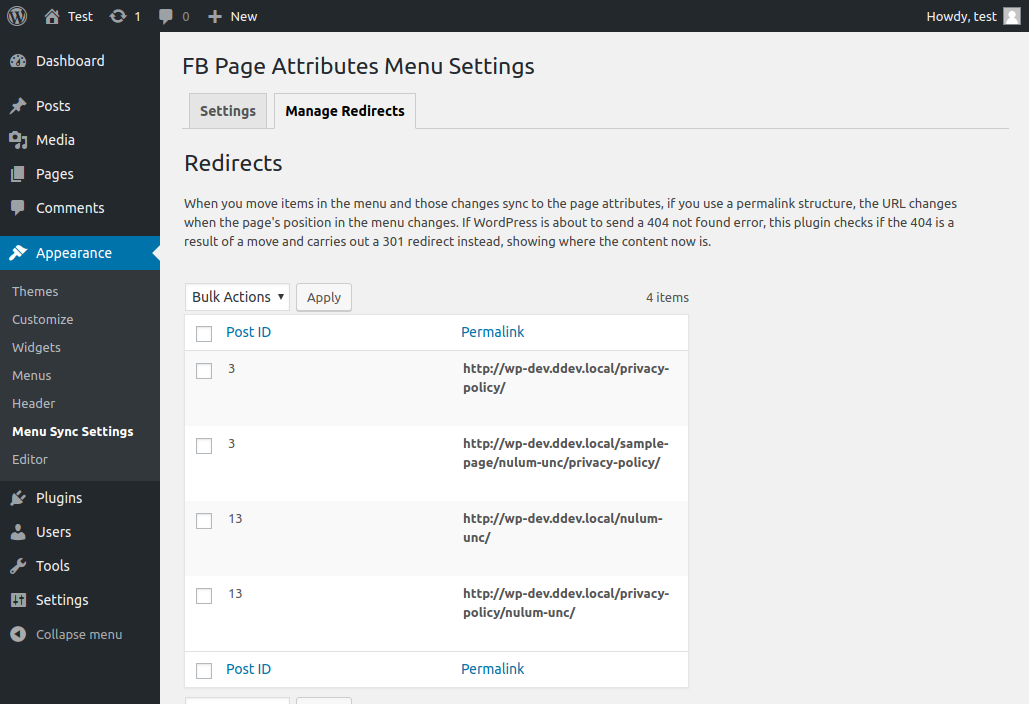Click the Pages icon in sidebar

pyautogui.click(x=18, y=174)
